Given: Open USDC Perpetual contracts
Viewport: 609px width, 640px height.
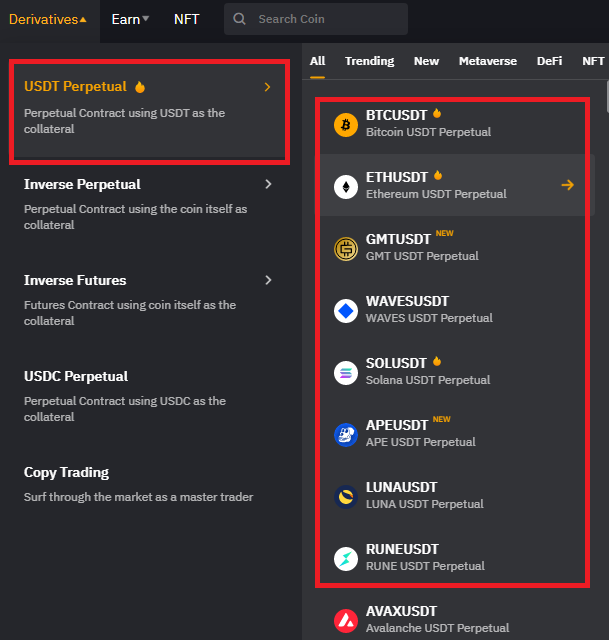Looking at the screenshot, I should tap(76, 376).
